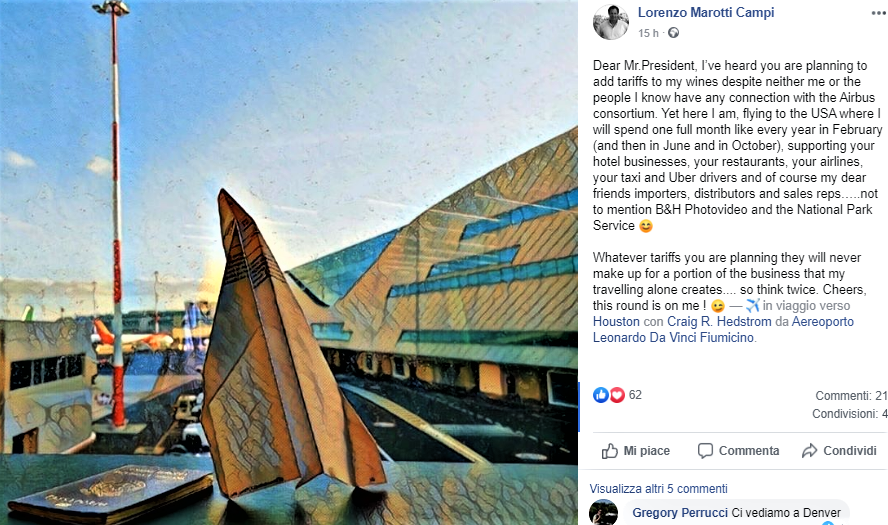Click Gregory Perrucci's comment avatar
The width and height of the screenshot is (888, 525).
(x=604, y=513)
